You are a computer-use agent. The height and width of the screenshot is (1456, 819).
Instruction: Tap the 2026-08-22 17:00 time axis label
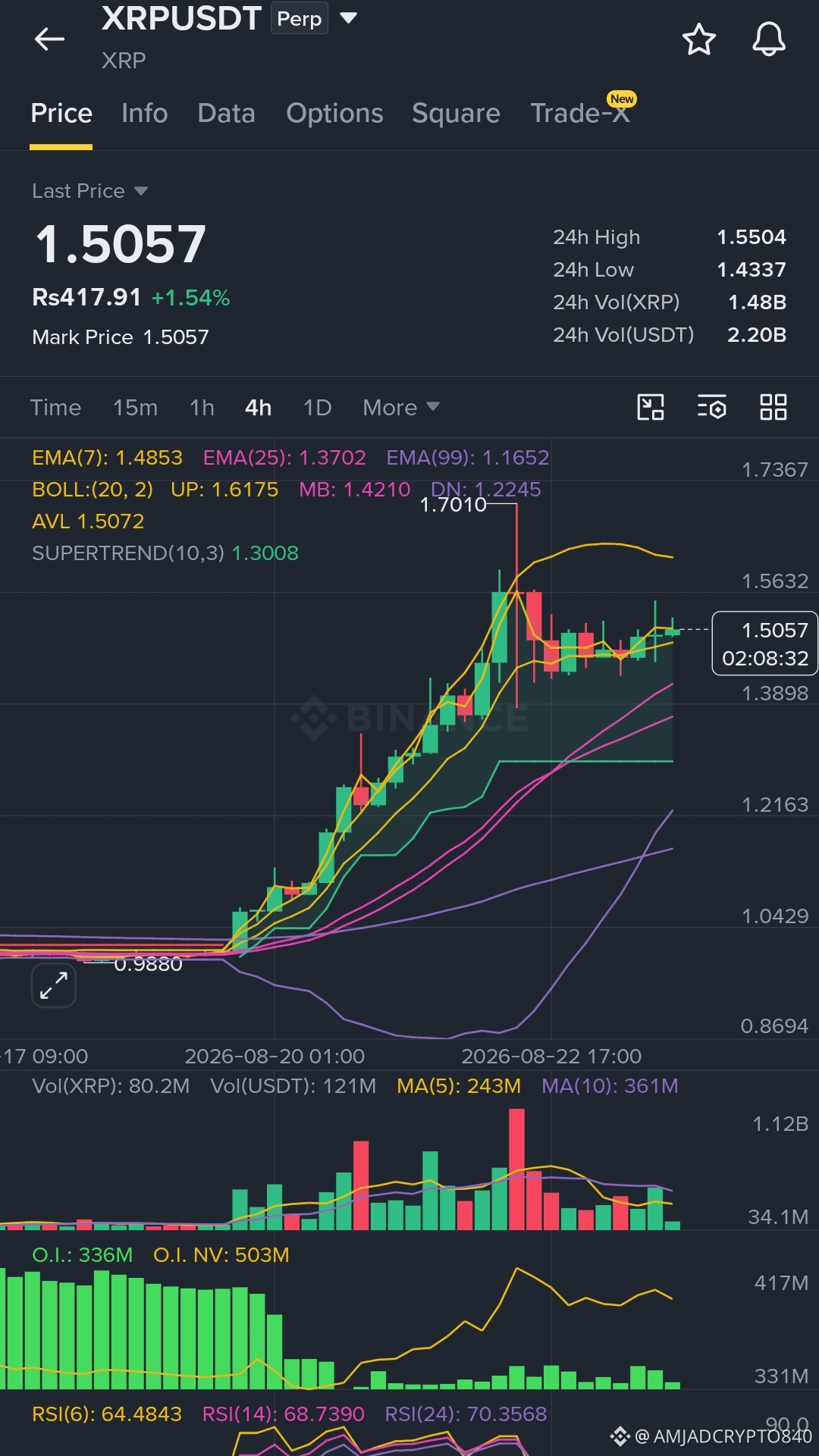(551, 1057)
